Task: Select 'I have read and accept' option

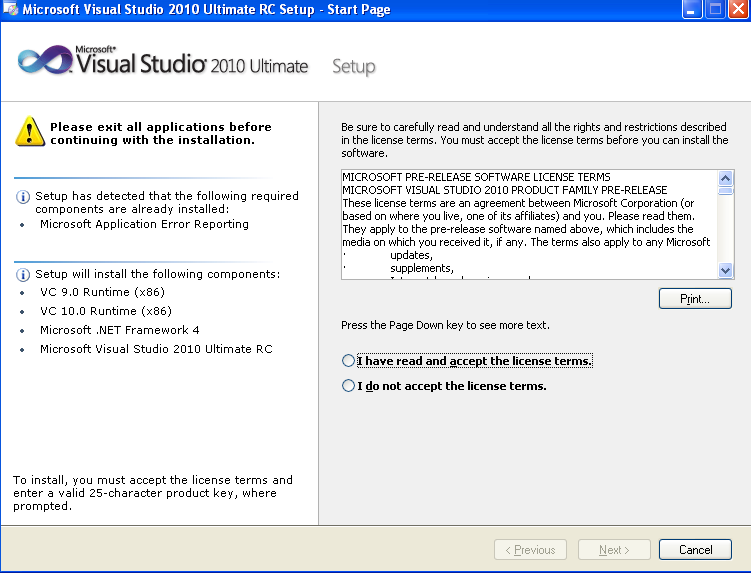Action: point(348,361)
